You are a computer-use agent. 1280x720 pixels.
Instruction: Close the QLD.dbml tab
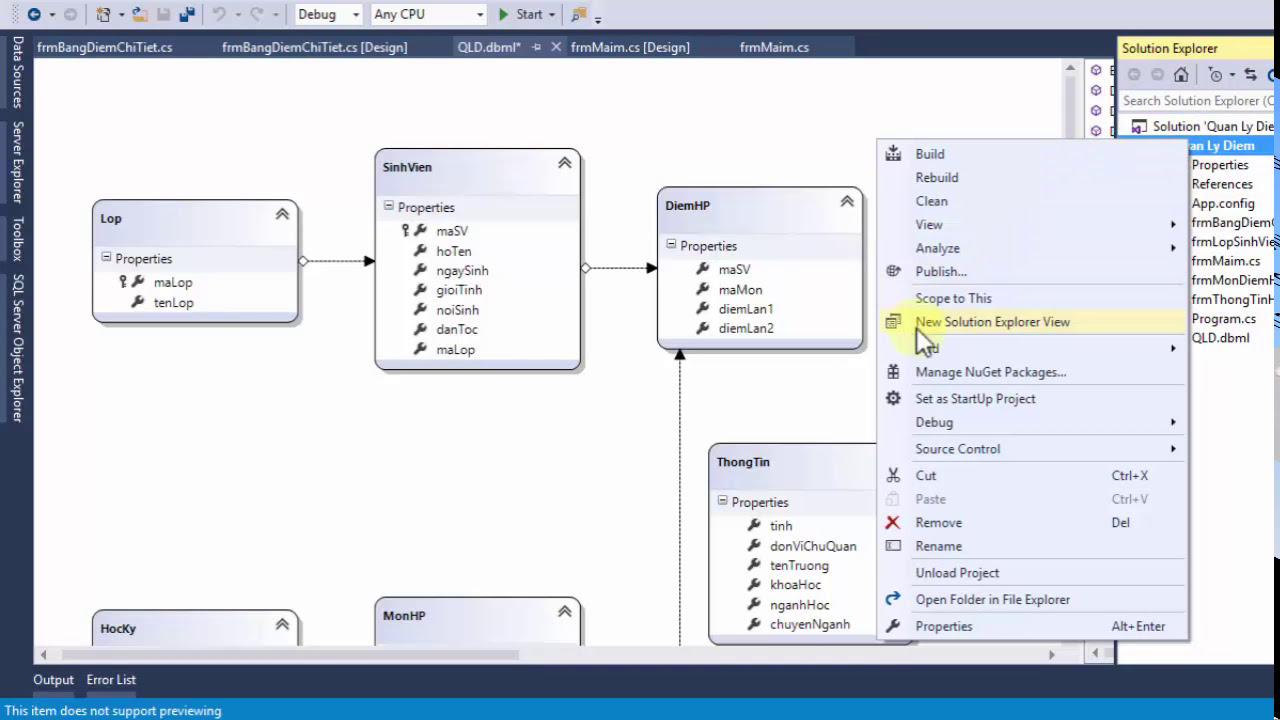click(x=556, y=47)
